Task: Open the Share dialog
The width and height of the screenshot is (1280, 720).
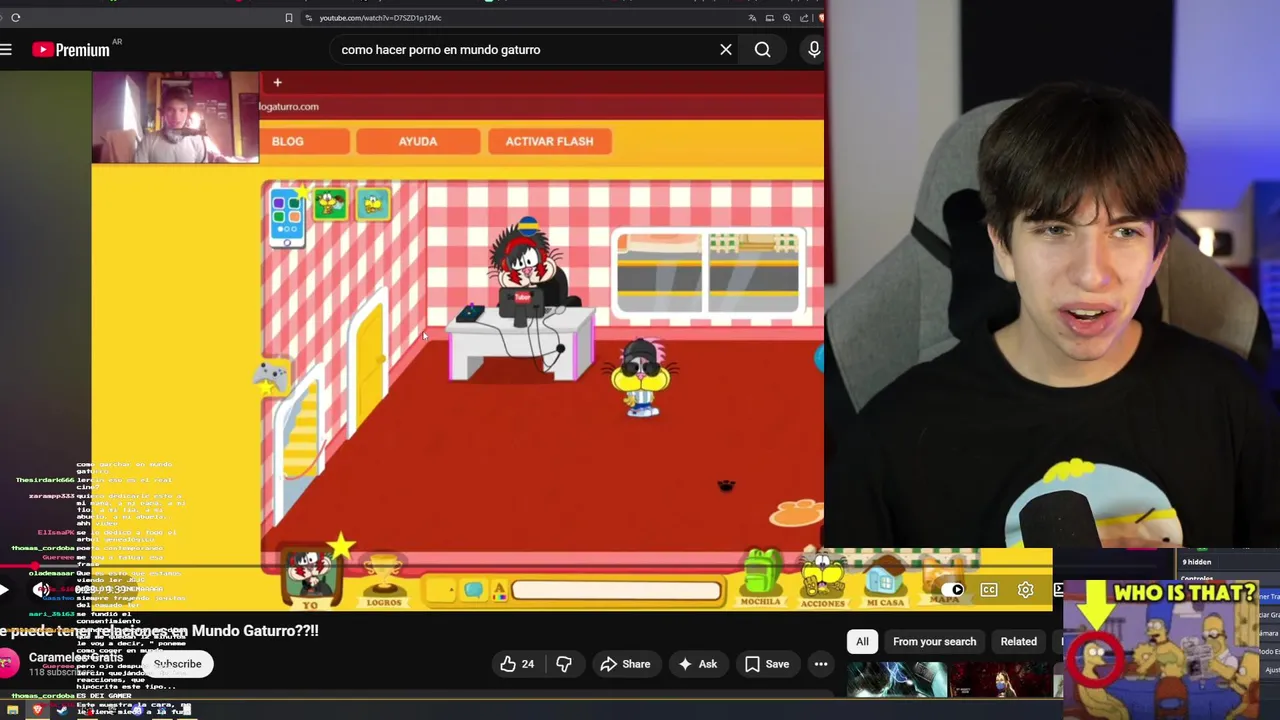Action: [x=625, y=664]
